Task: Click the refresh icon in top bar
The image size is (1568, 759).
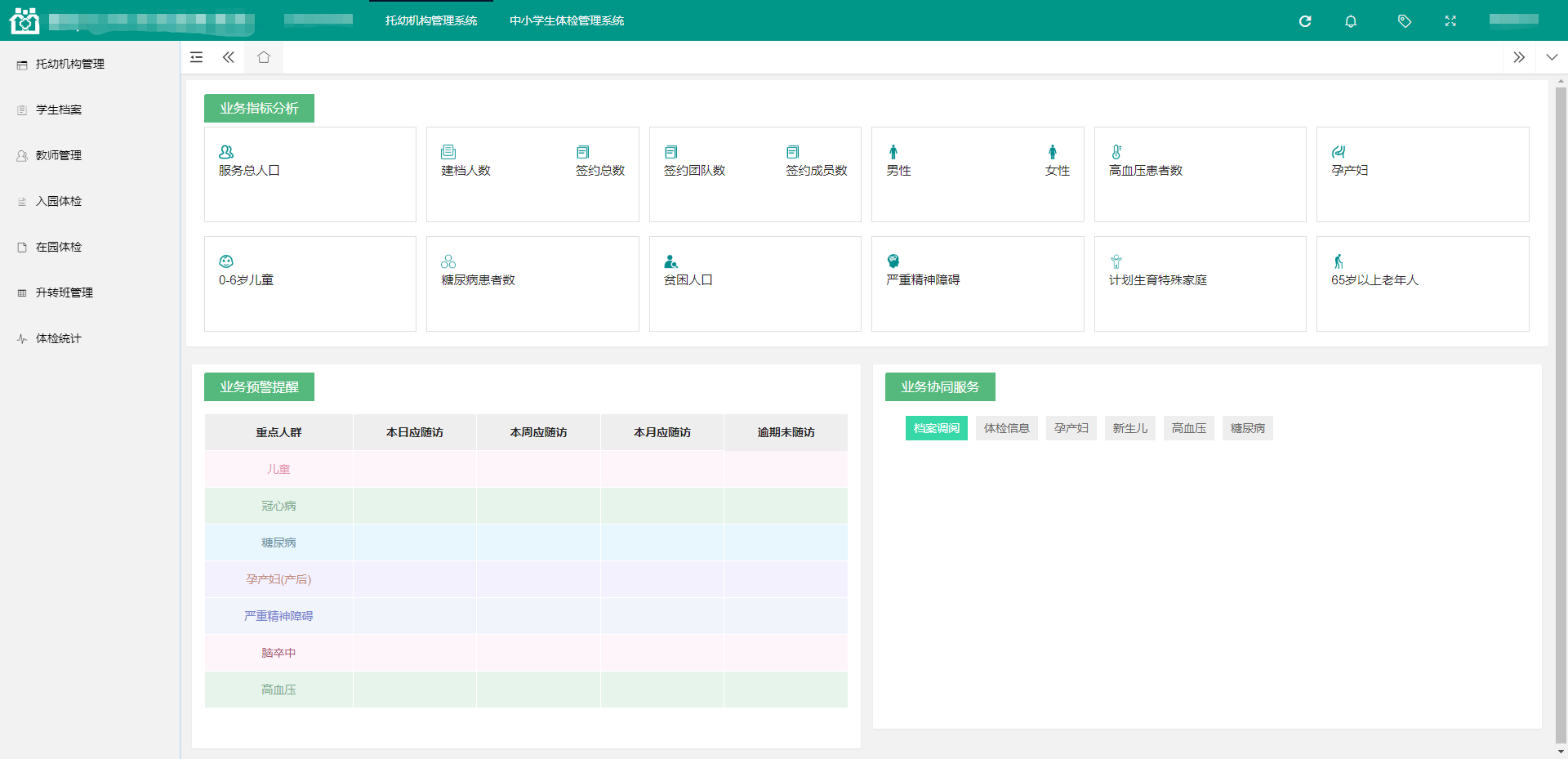Action: (1305, 21)
